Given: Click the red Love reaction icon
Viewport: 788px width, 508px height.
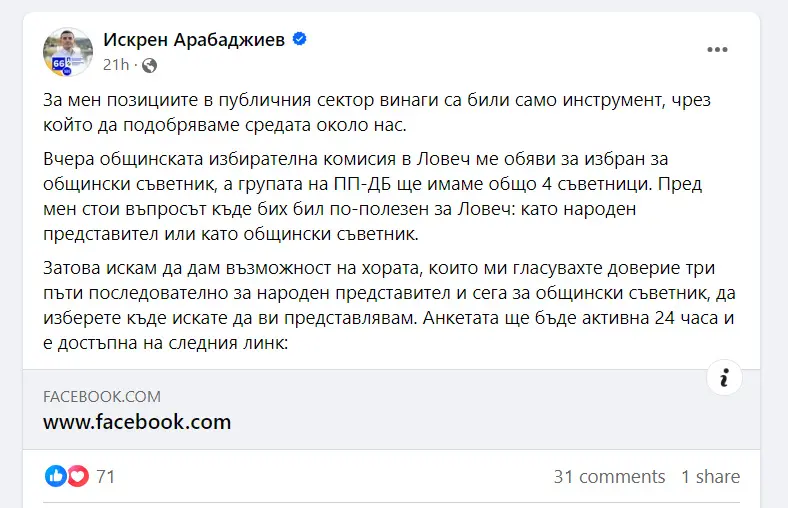Looking at the screenshot, I should coord(77,476).
